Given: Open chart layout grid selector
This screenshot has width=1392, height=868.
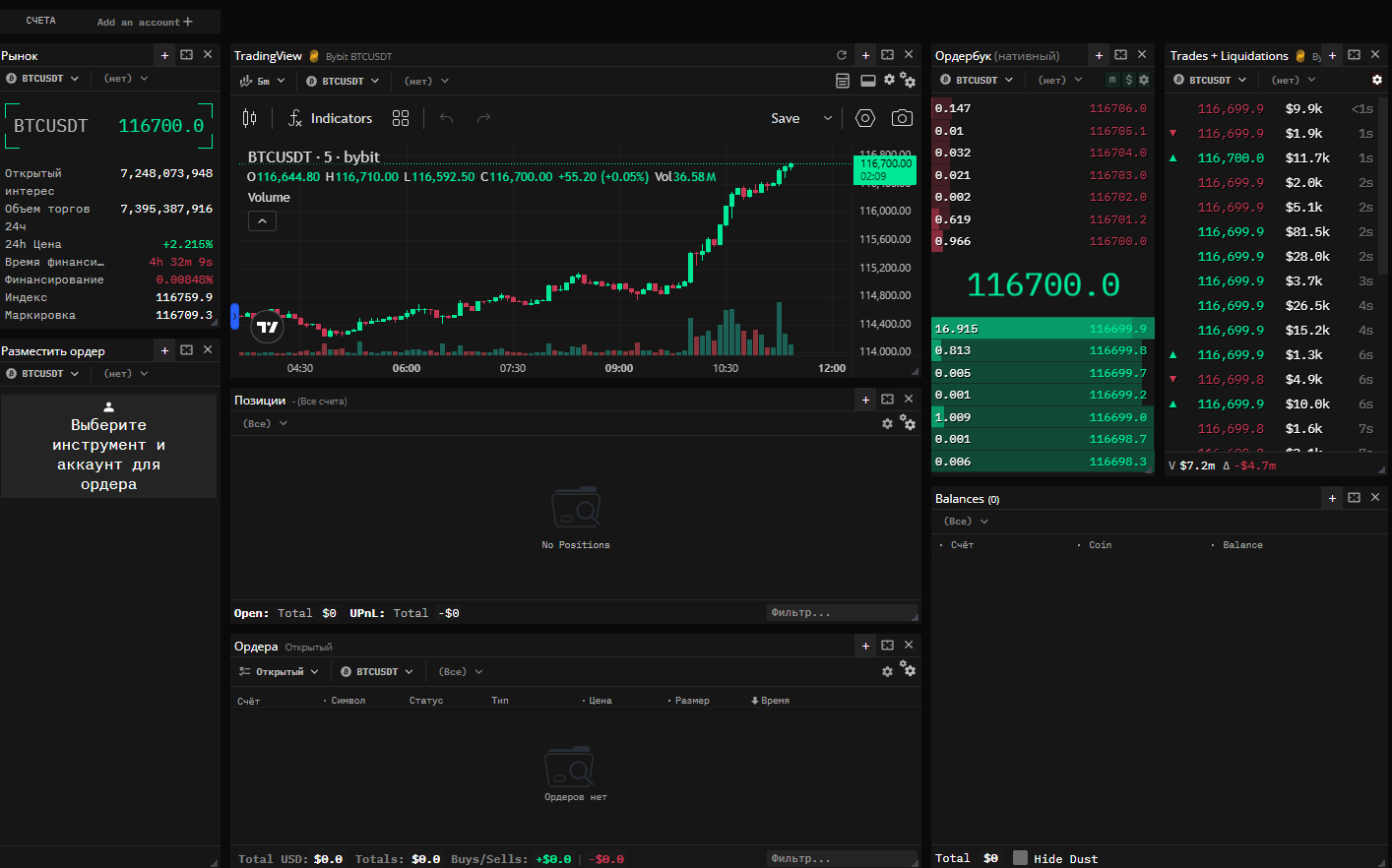Looking at the screenshot, I should [x=401, y=118].
